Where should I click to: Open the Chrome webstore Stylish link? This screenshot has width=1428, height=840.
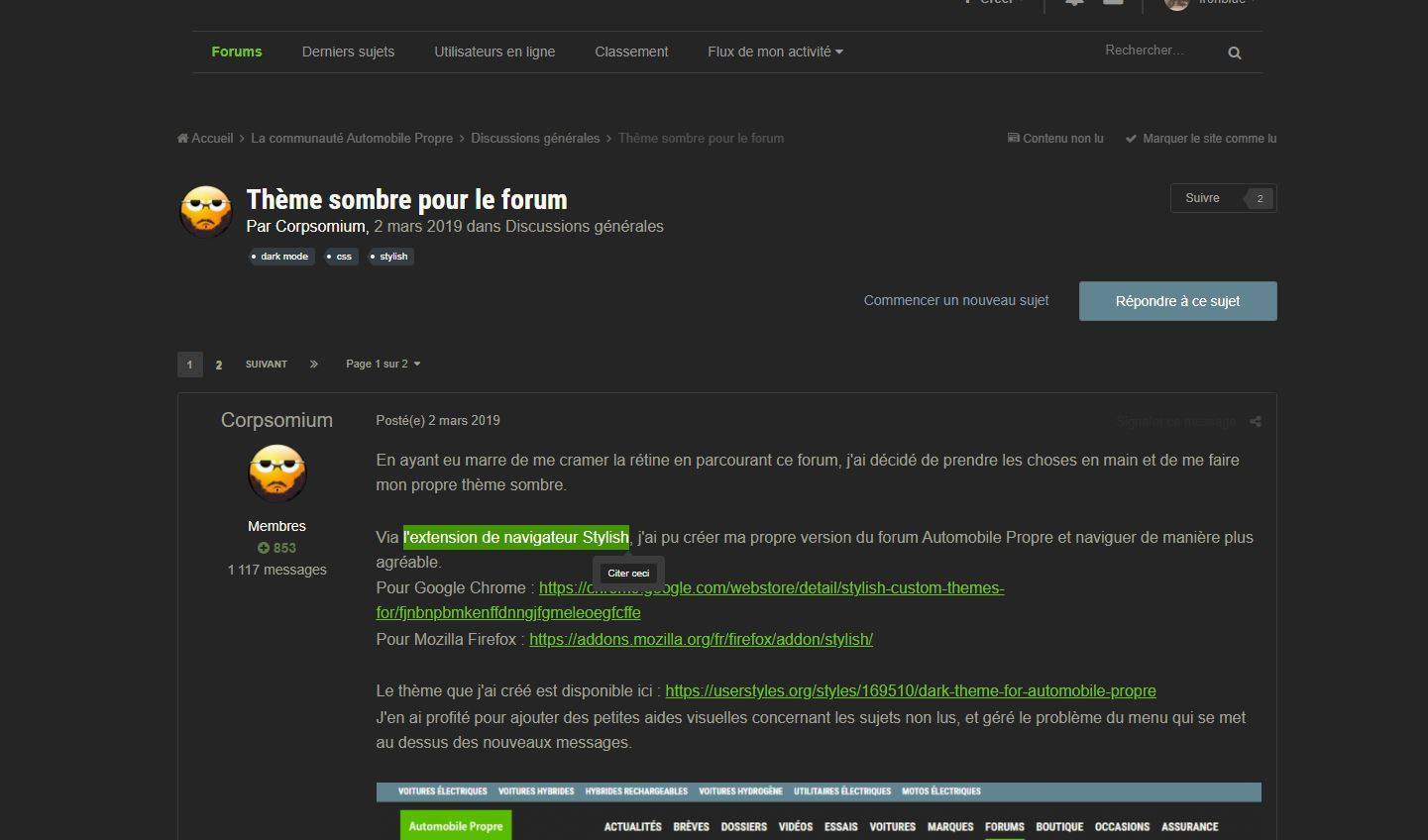(x=690, y=600)
